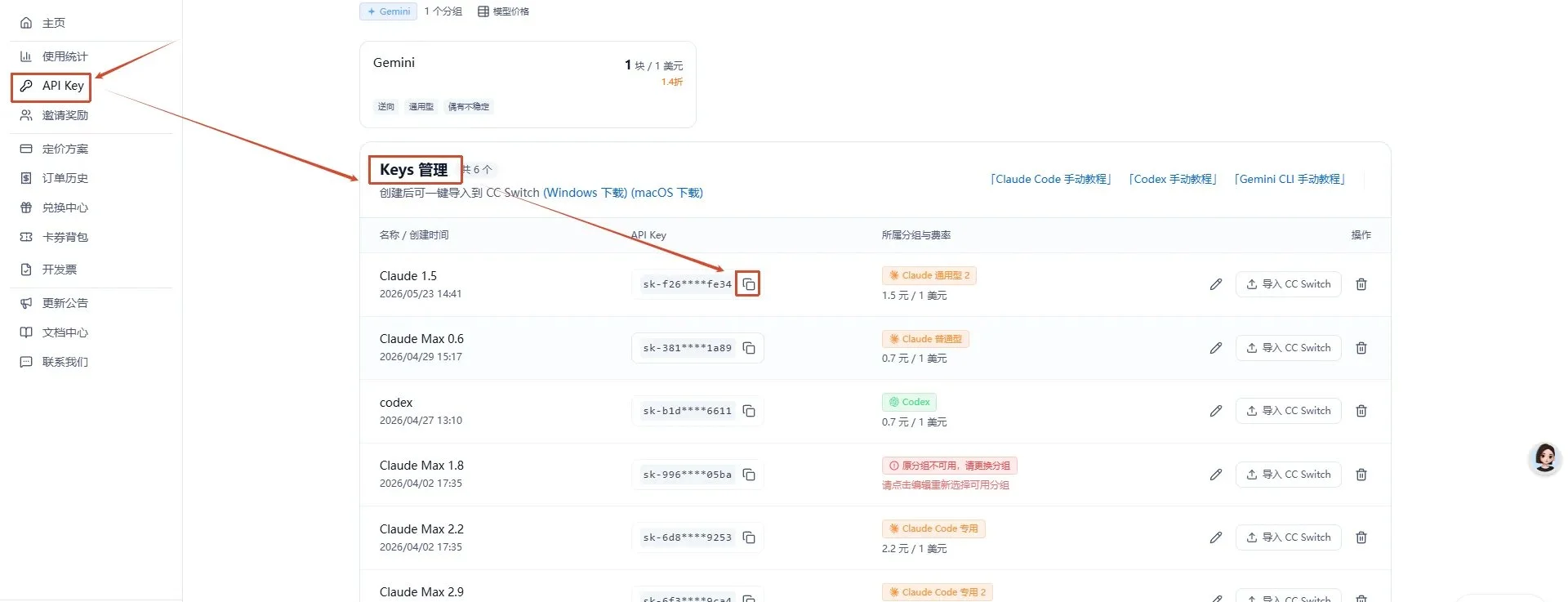Open the Gemini pricing card

coord(528,84)
